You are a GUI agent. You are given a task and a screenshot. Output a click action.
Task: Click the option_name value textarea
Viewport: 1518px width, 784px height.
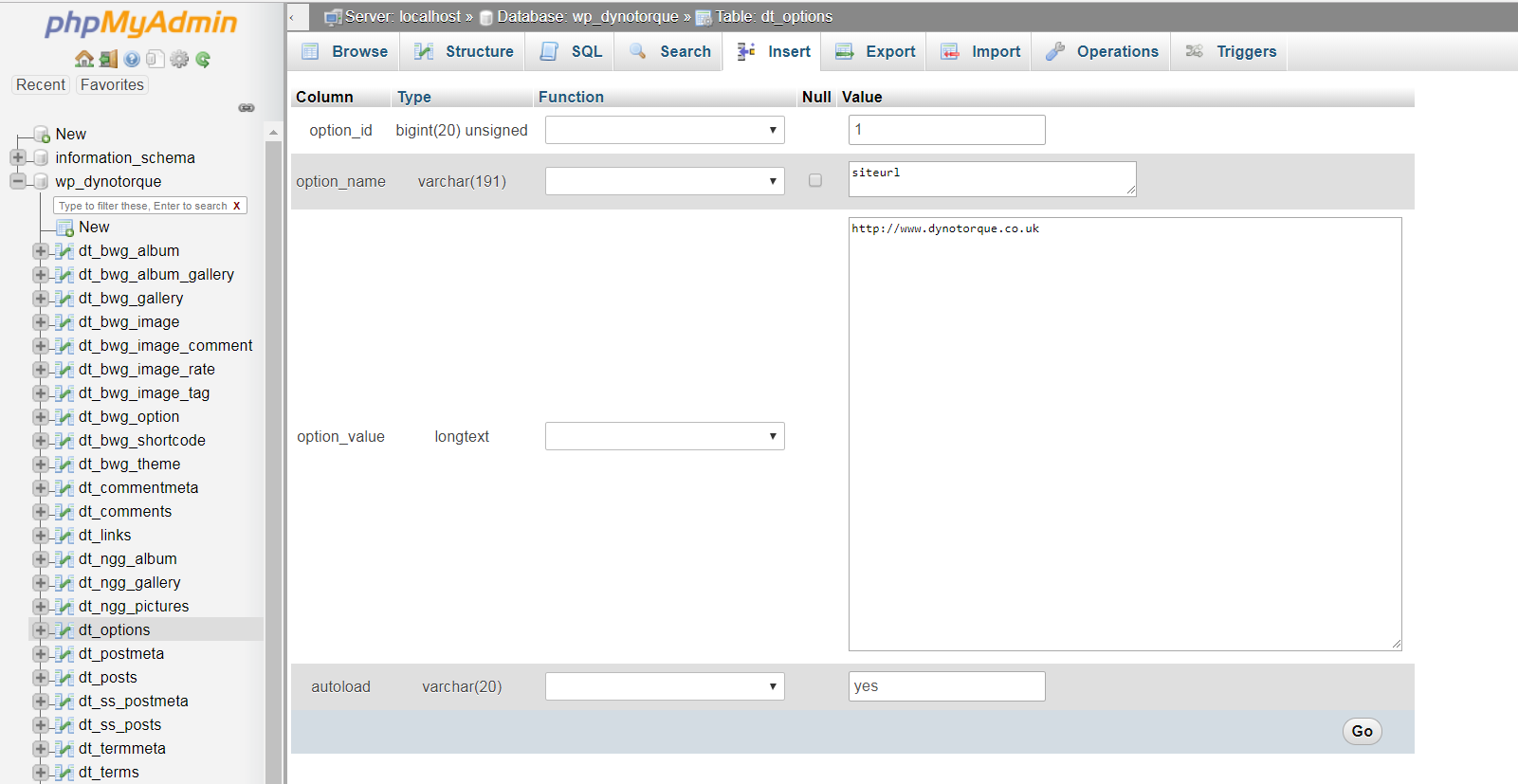(992, 179)
